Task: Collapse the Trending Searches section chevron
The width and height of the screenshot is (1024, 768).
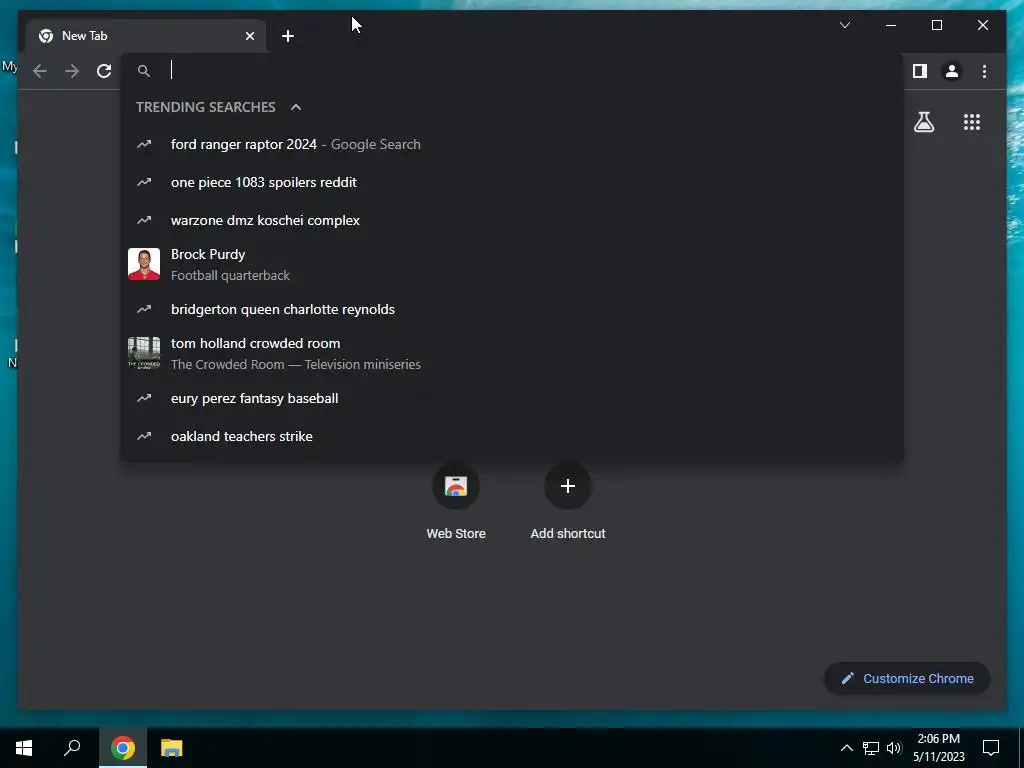Action: pos(296,107)
